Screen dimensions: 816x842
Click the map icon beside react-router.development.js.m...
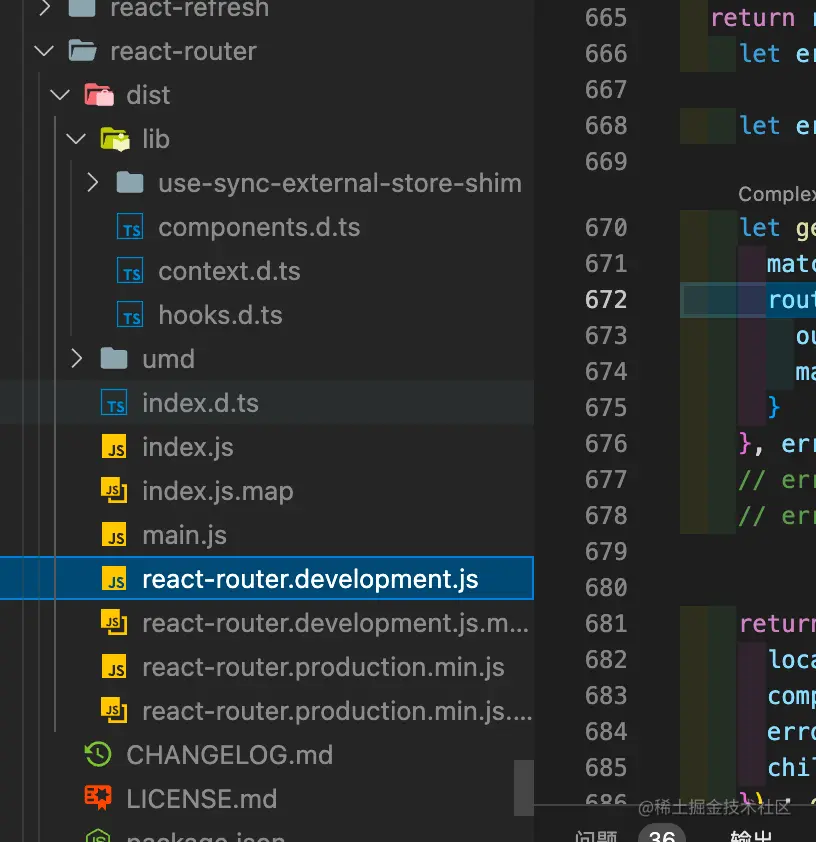[114, 622]
